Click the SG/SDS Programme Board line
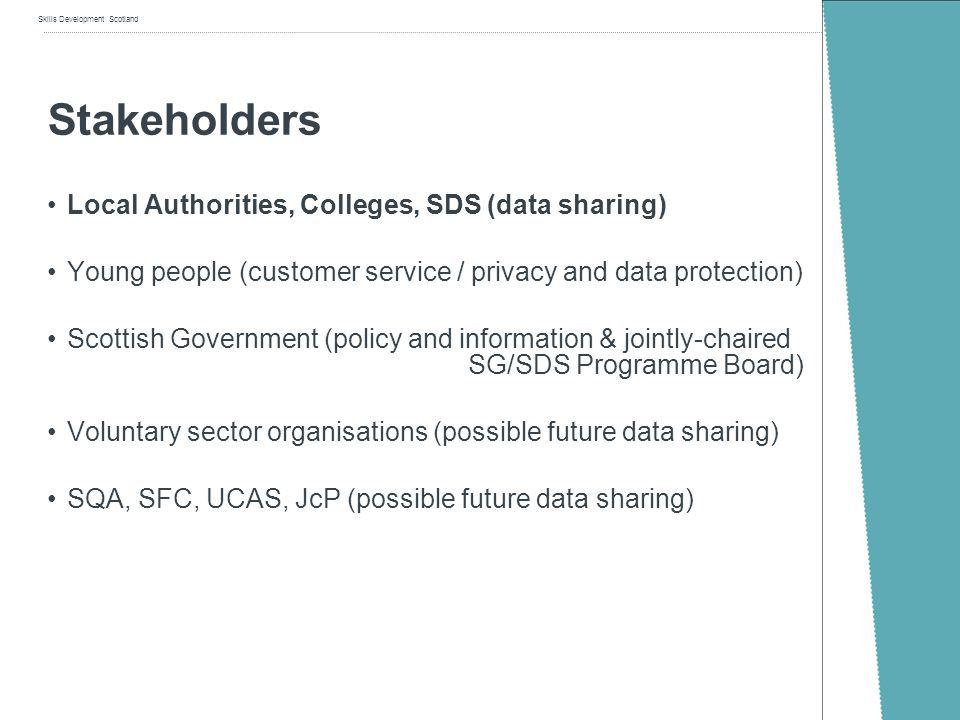This screenshot has height=720, width=960. tap(636, 366)
